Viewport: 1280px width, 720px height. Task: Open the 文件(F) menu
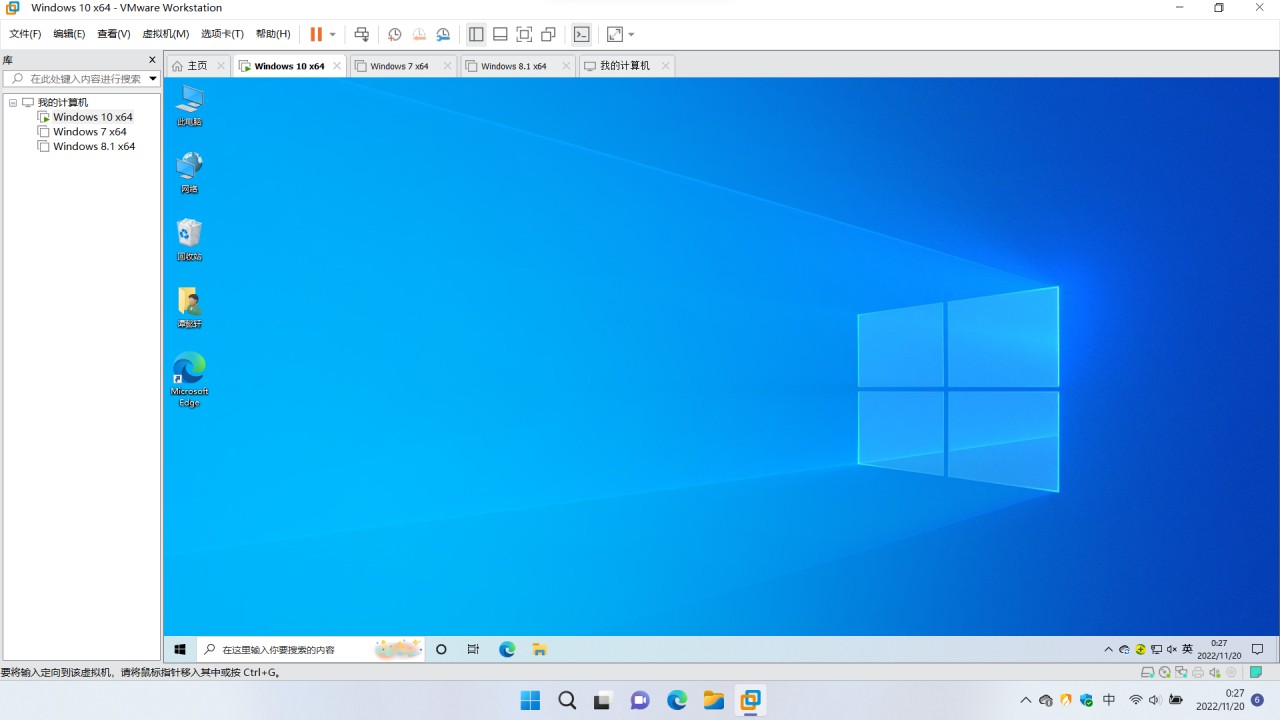(25, 34)
